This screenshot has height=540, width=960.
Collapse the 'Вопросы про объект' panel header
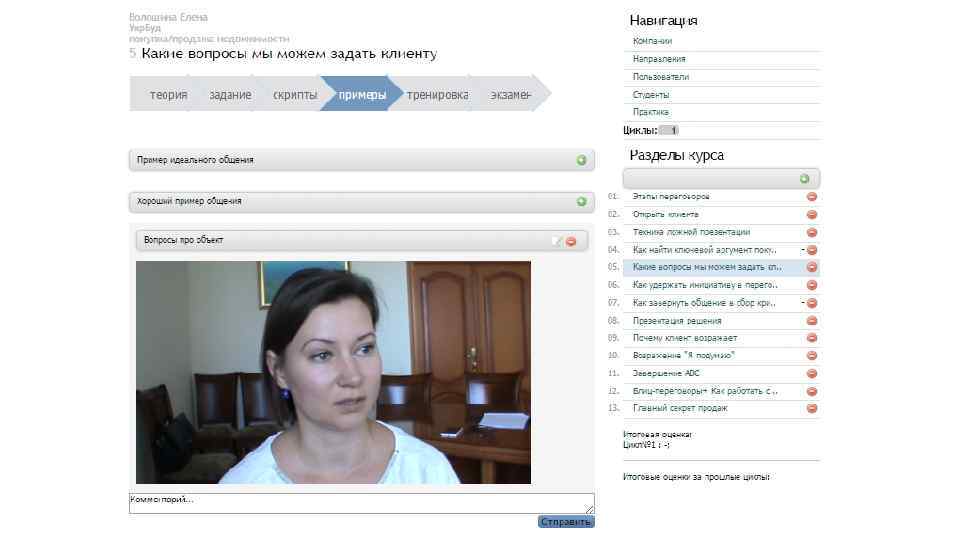click(x=361, y=241)
